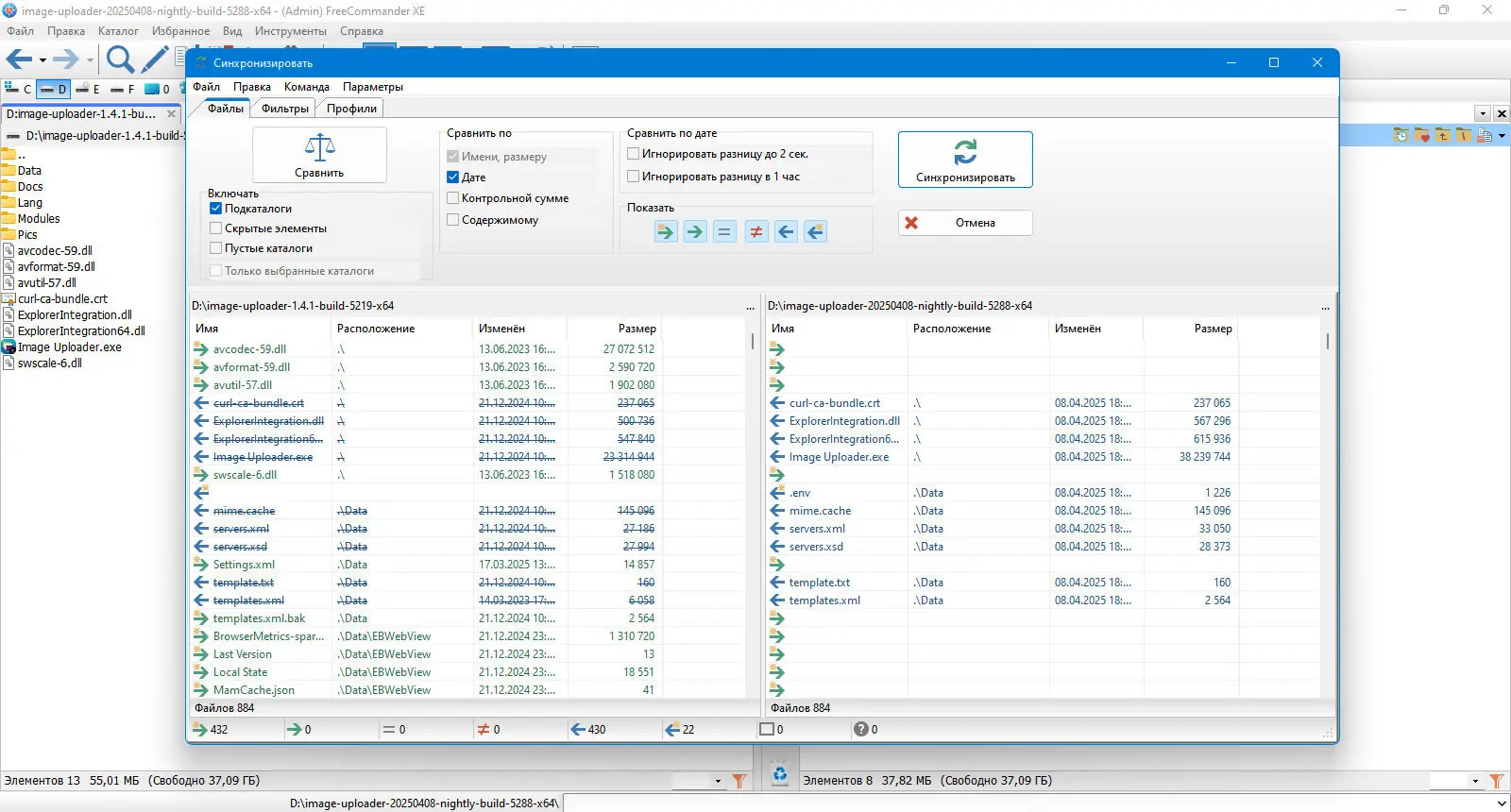Viewport: 1511px width, 812px height.
Task: Click the parent folder up icon
Action: pos(1443,136)
